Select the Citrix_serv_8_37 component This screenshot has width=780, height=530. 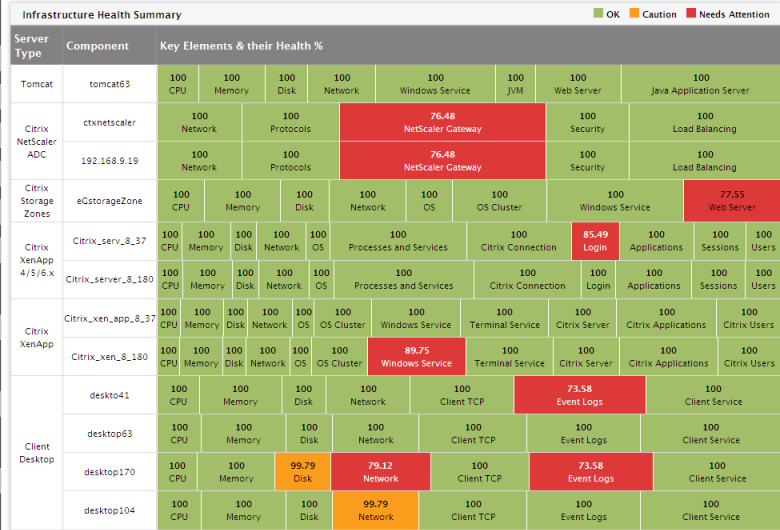click(x=109, y=241)
